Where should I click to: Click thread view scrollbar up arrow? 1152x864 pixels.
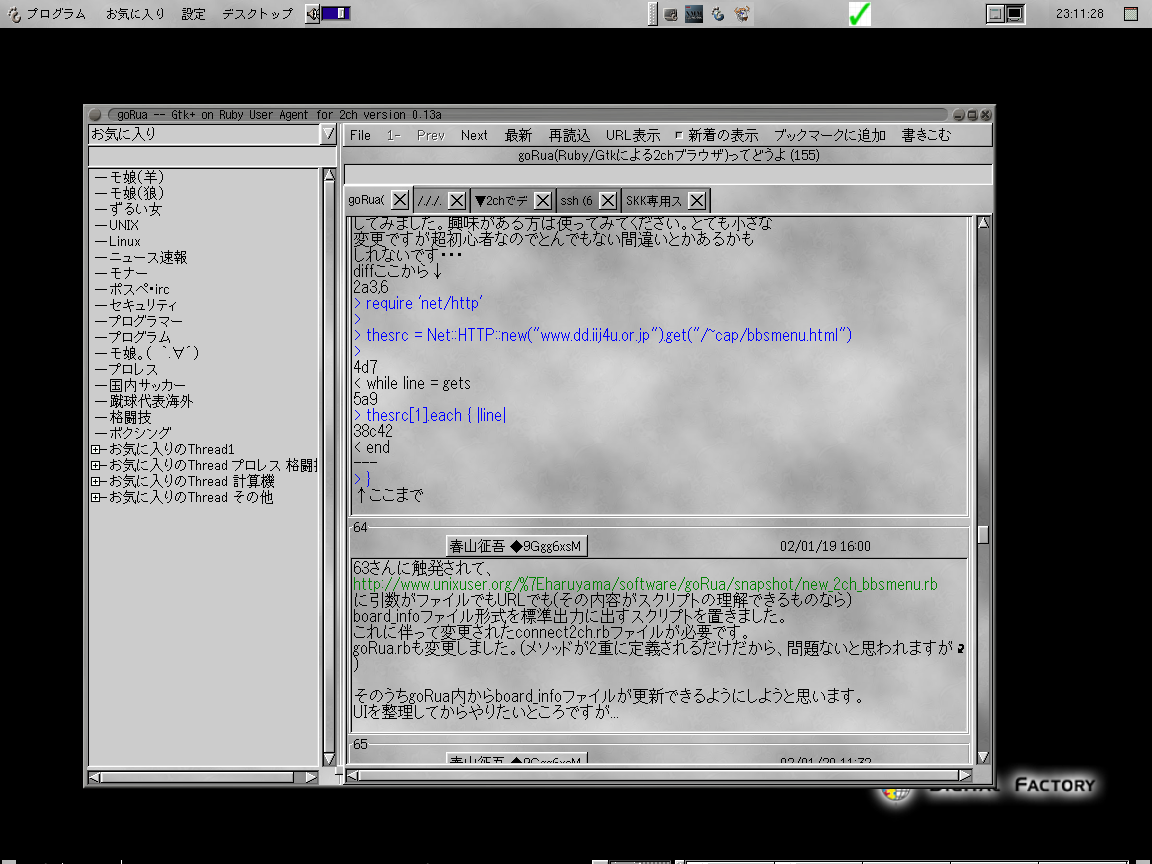(983, 223)
